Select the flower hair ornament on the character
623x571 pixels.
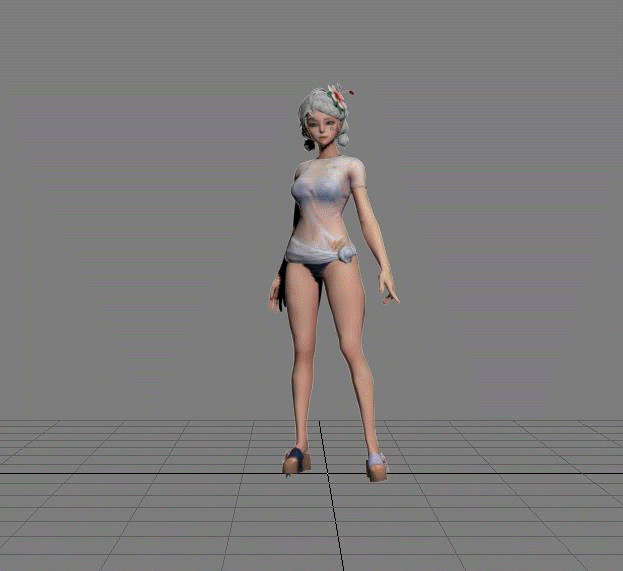point(340,97)
